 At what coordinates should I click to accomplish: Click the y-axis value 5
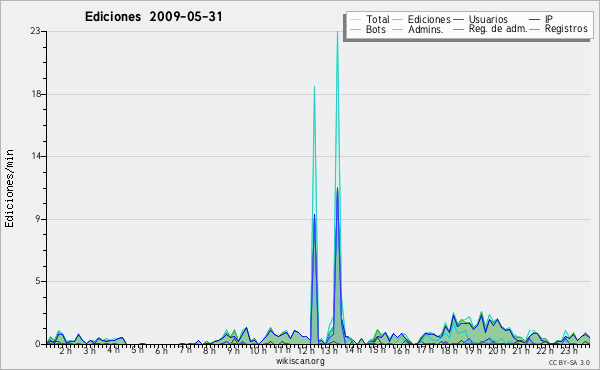click(x=38, y=281)
